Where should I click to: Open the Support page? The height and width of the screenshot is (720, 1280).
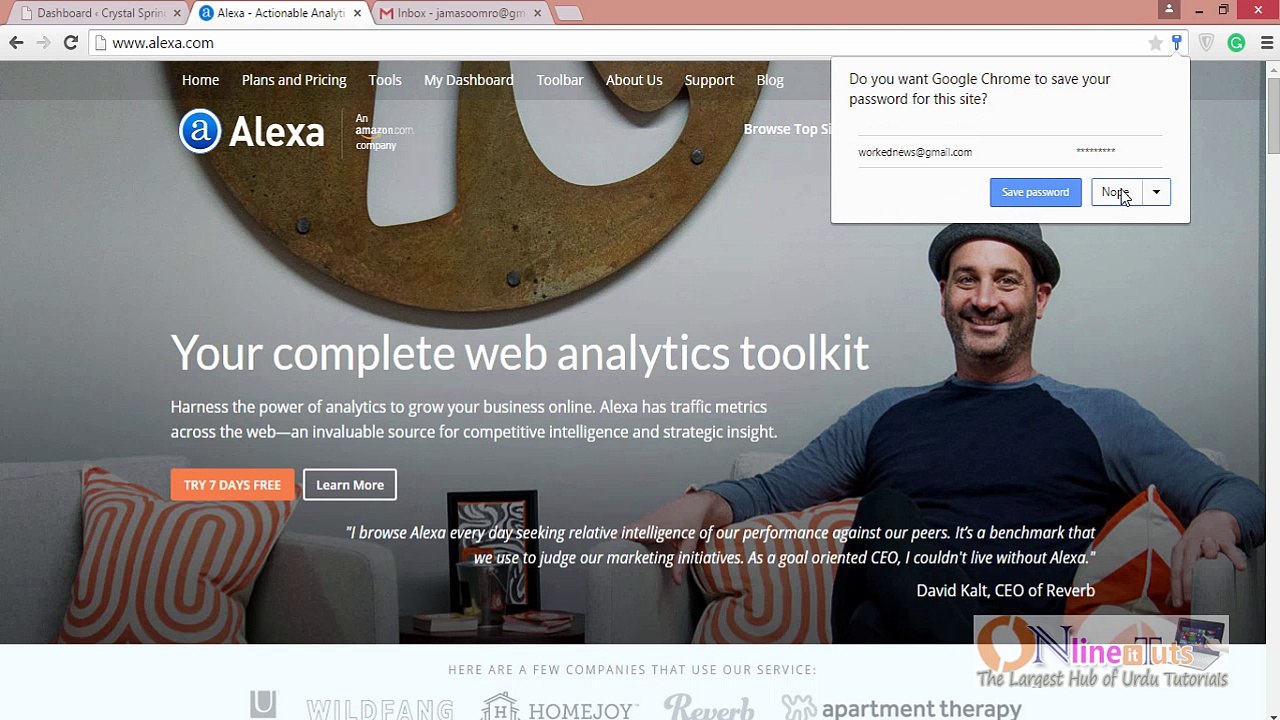709,80
